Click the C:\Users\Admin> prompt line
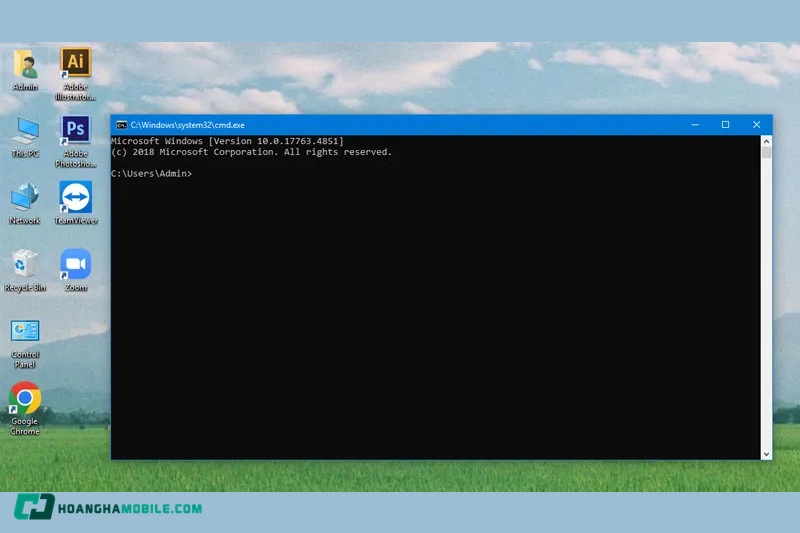This screenshot has height=533, width=800. pos(151,174)
